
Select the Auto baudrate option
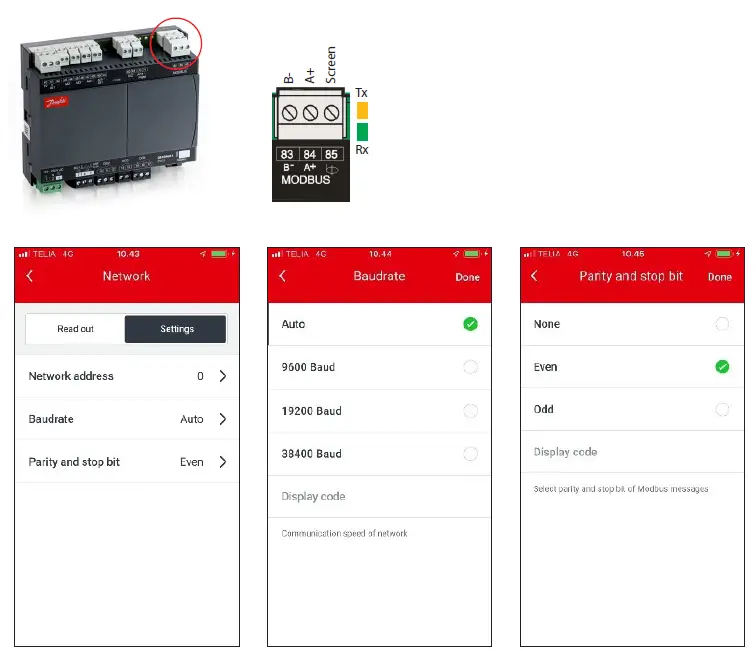(x=470, y=324)
